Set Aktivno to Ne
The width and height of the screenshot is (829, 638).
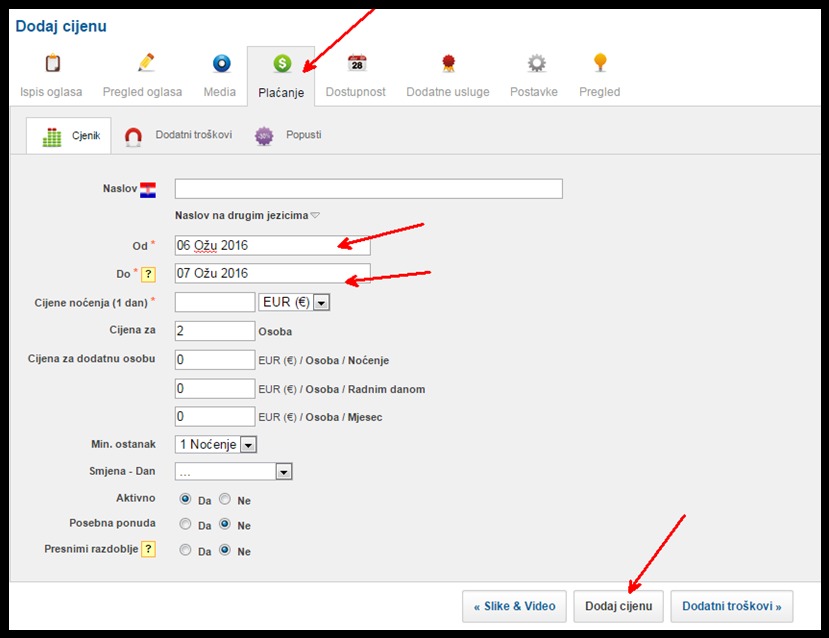point(225,498)
